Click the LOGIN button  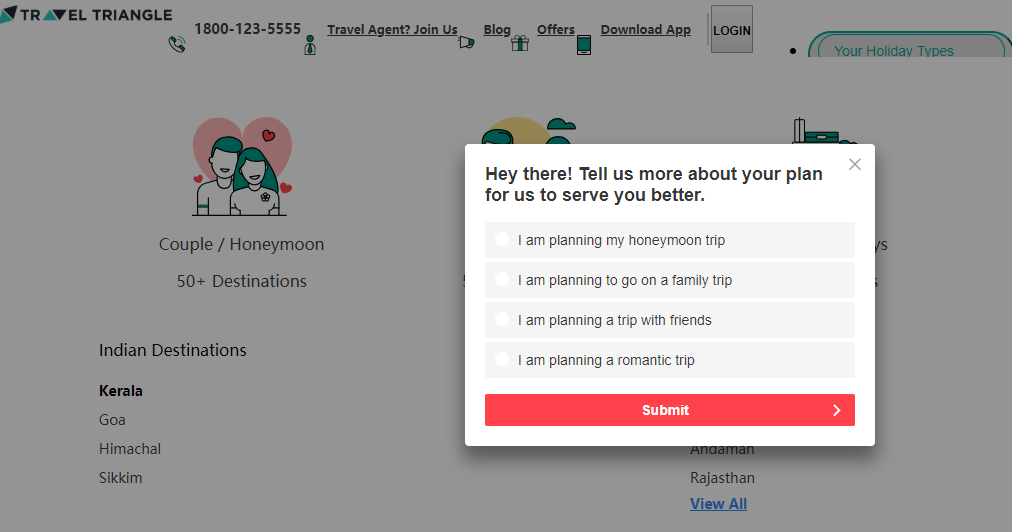pos(732,30)
